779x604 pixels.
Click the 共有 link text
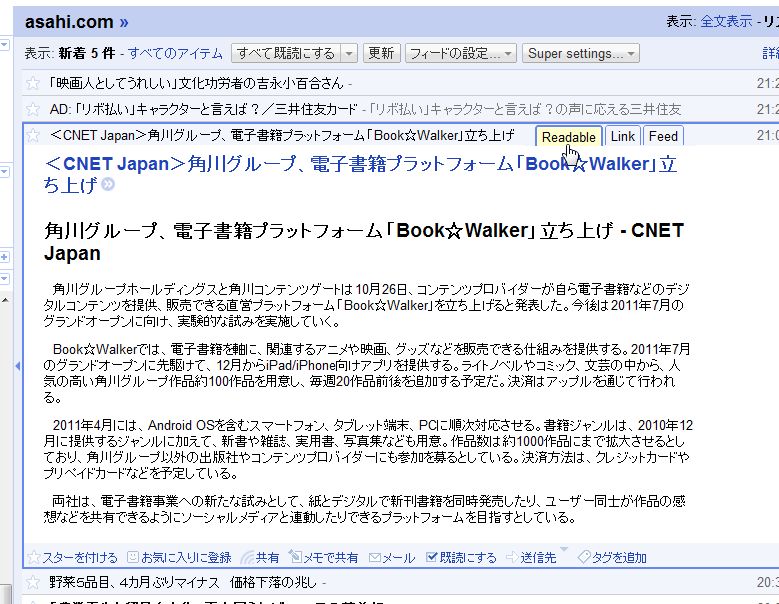(x=267, y=558)
